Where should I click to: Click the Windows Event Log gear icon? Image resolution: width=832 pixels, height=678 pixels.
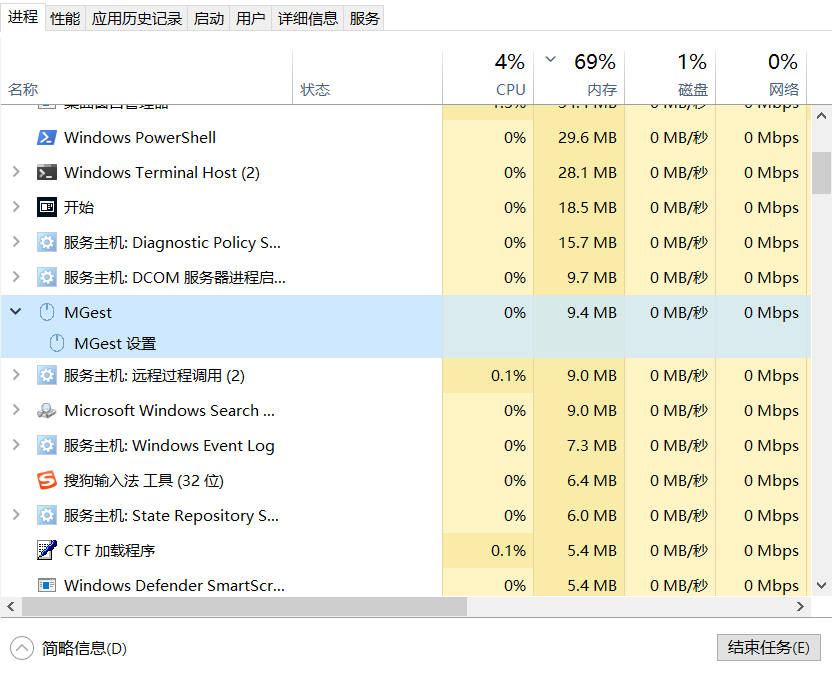tap(47, 446)
